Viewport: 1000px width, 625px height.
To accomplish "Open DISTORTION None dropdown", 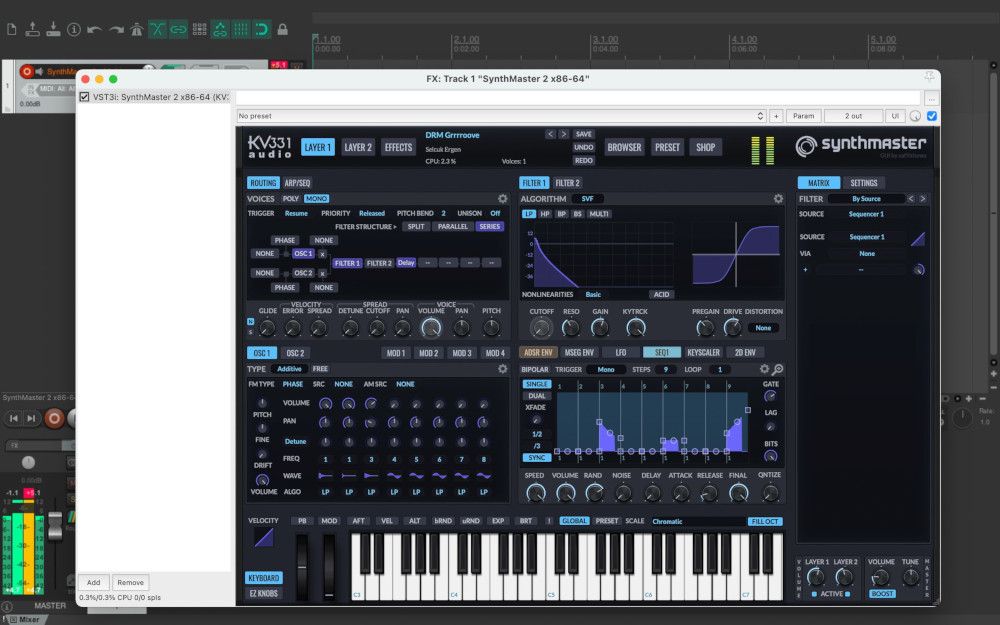I will (763, 328).
